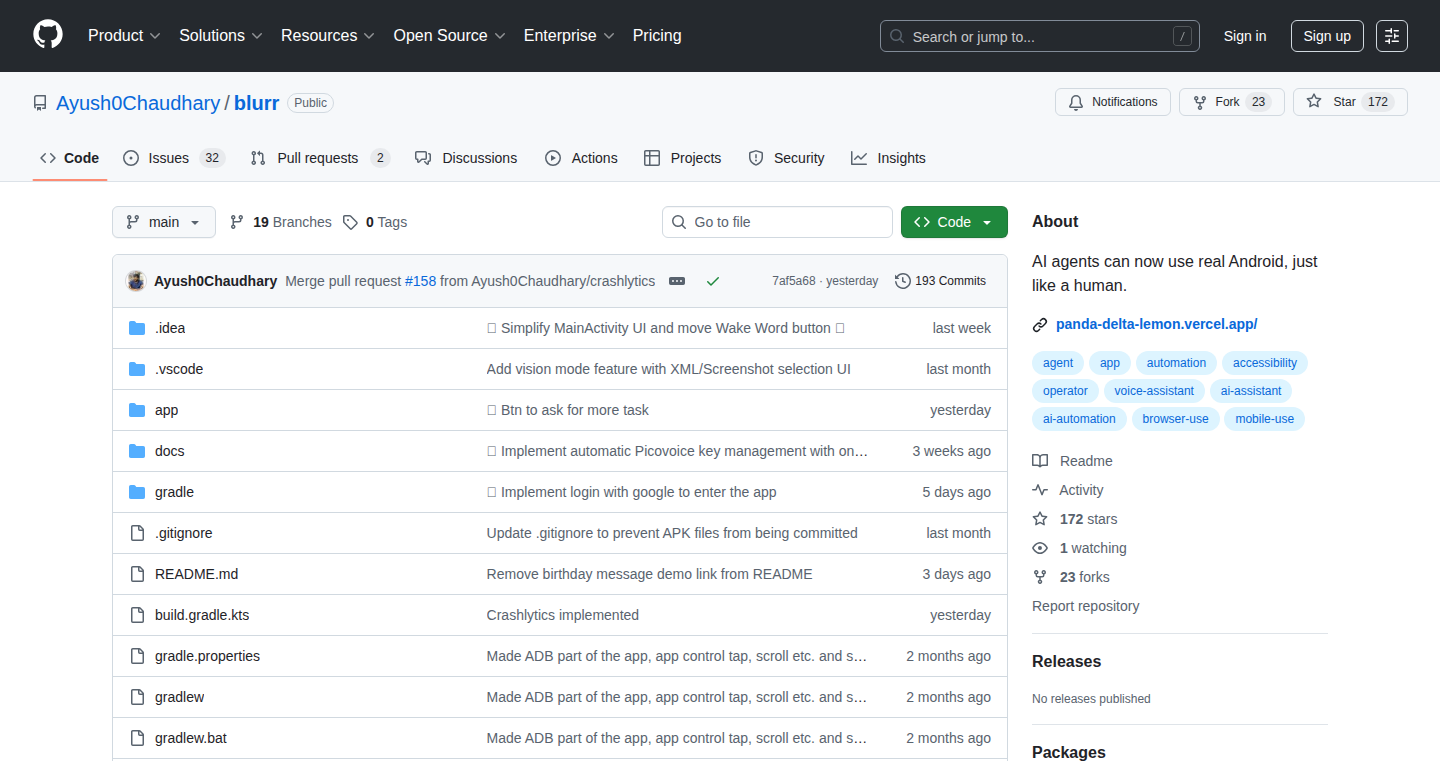View the green check commit status

[713, 281]
